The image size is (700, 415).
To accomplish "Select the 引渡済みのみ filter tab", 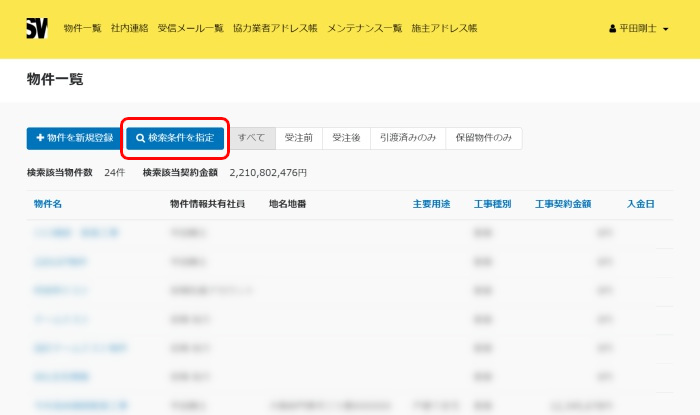I will pyautogui.click(x=408, y=138).
